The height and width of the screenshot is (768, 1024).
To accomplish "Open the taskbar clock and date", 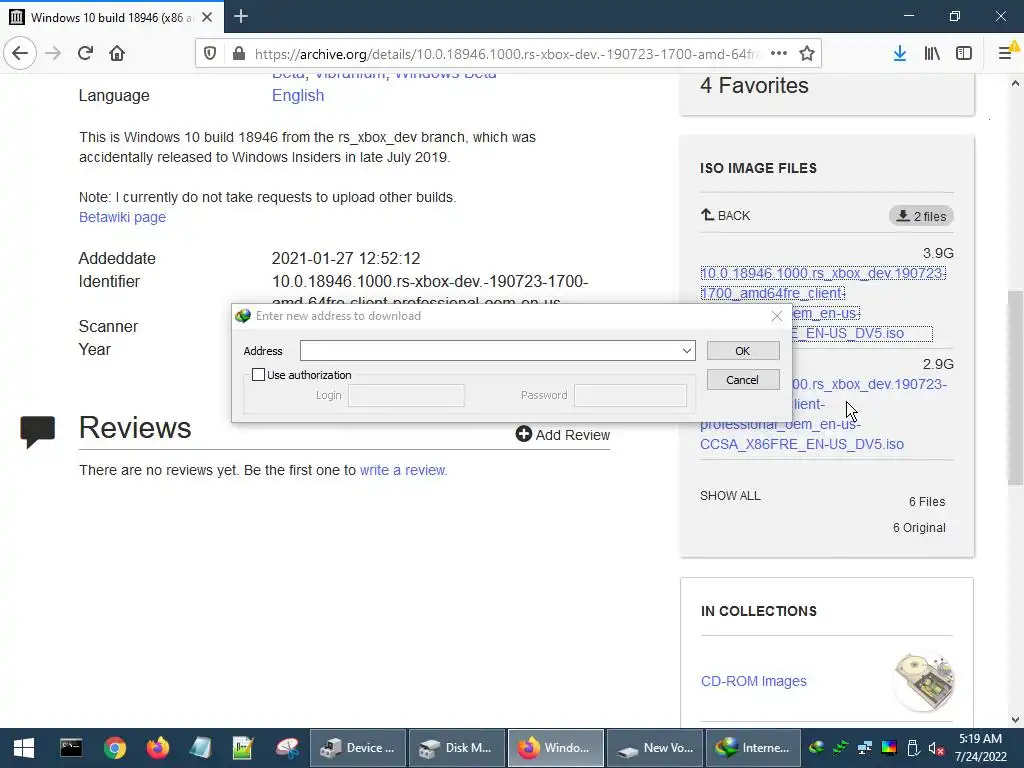I will [980, 748].
